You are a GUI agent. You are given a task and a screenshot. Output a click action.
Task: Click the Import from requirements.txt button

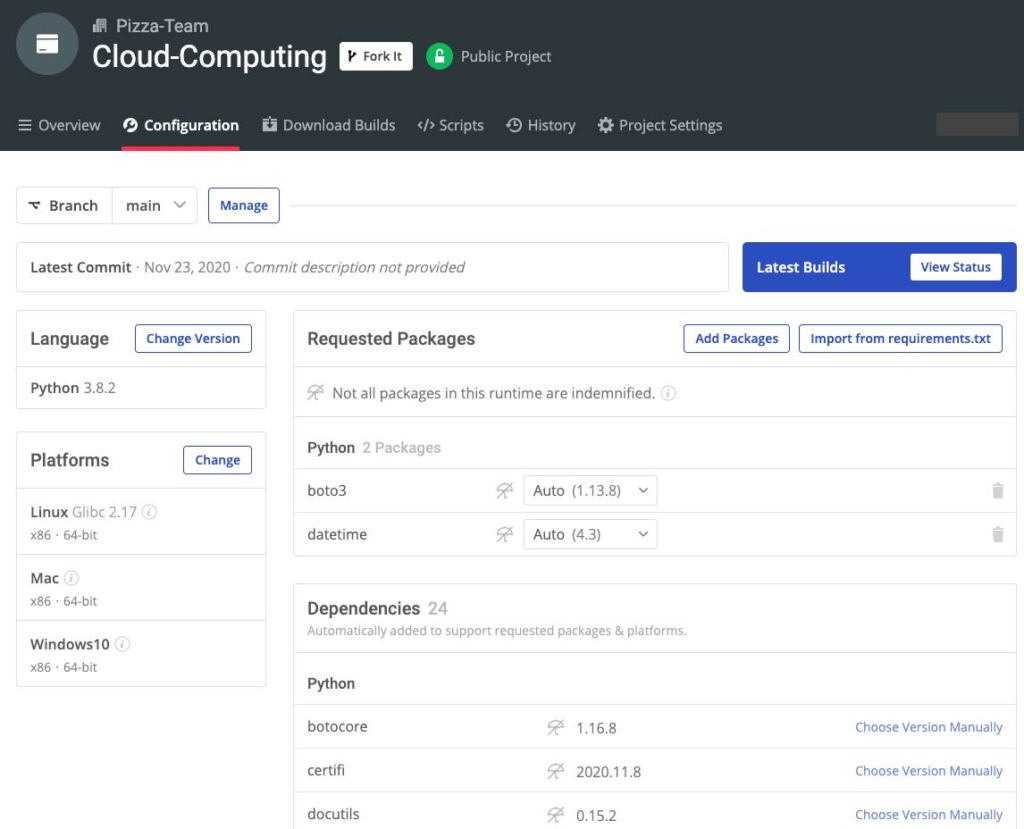pos(900,338)
